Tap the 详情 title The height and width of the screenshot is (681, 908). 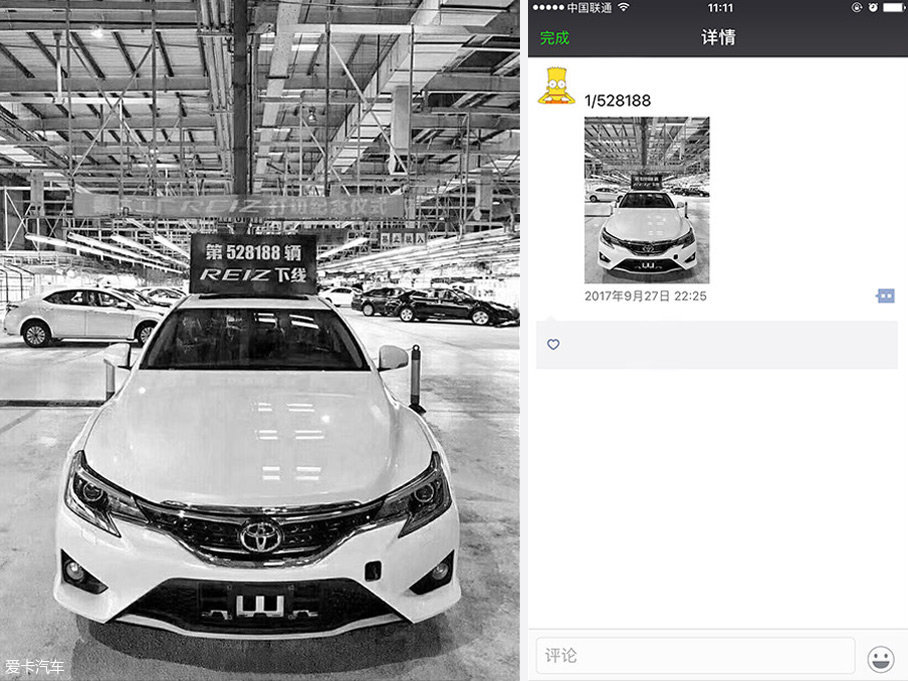pyautogui.click(x=718, y=38)
